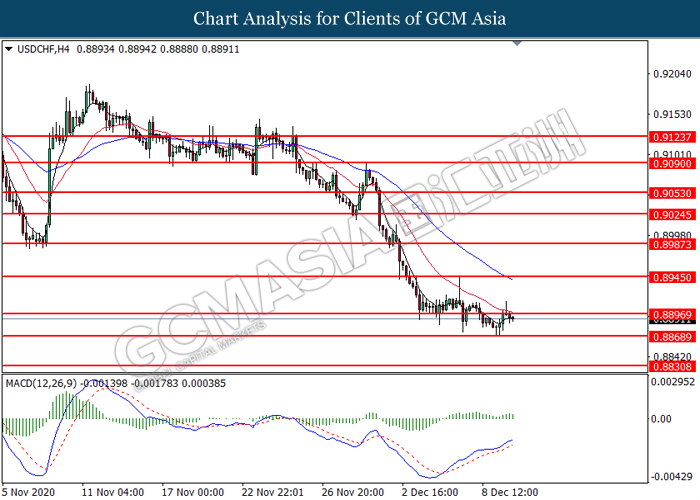Click the 17 Nov 00:00 time label

pos(193,492)
